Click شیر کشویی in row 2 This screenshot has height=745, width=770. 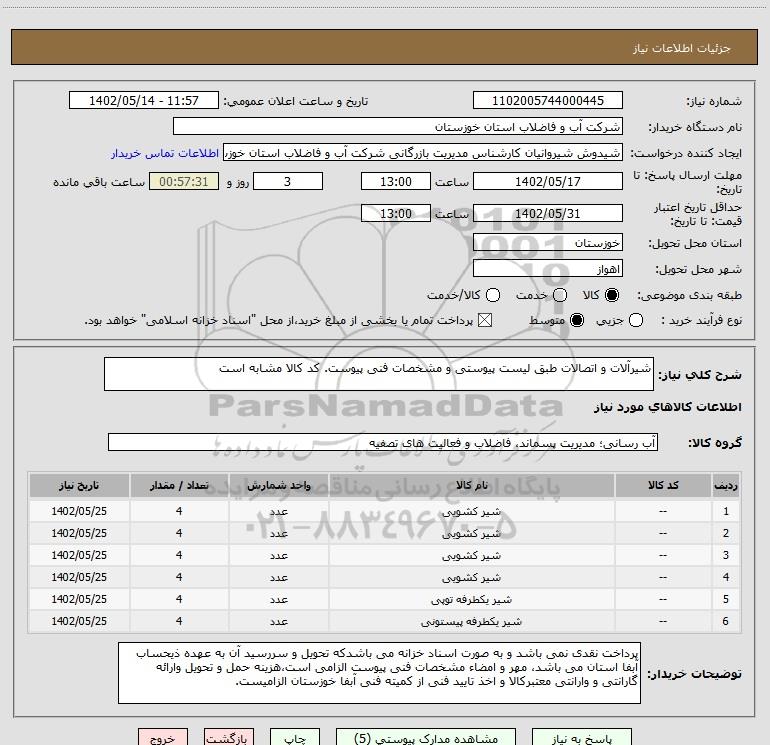[471, 534]
